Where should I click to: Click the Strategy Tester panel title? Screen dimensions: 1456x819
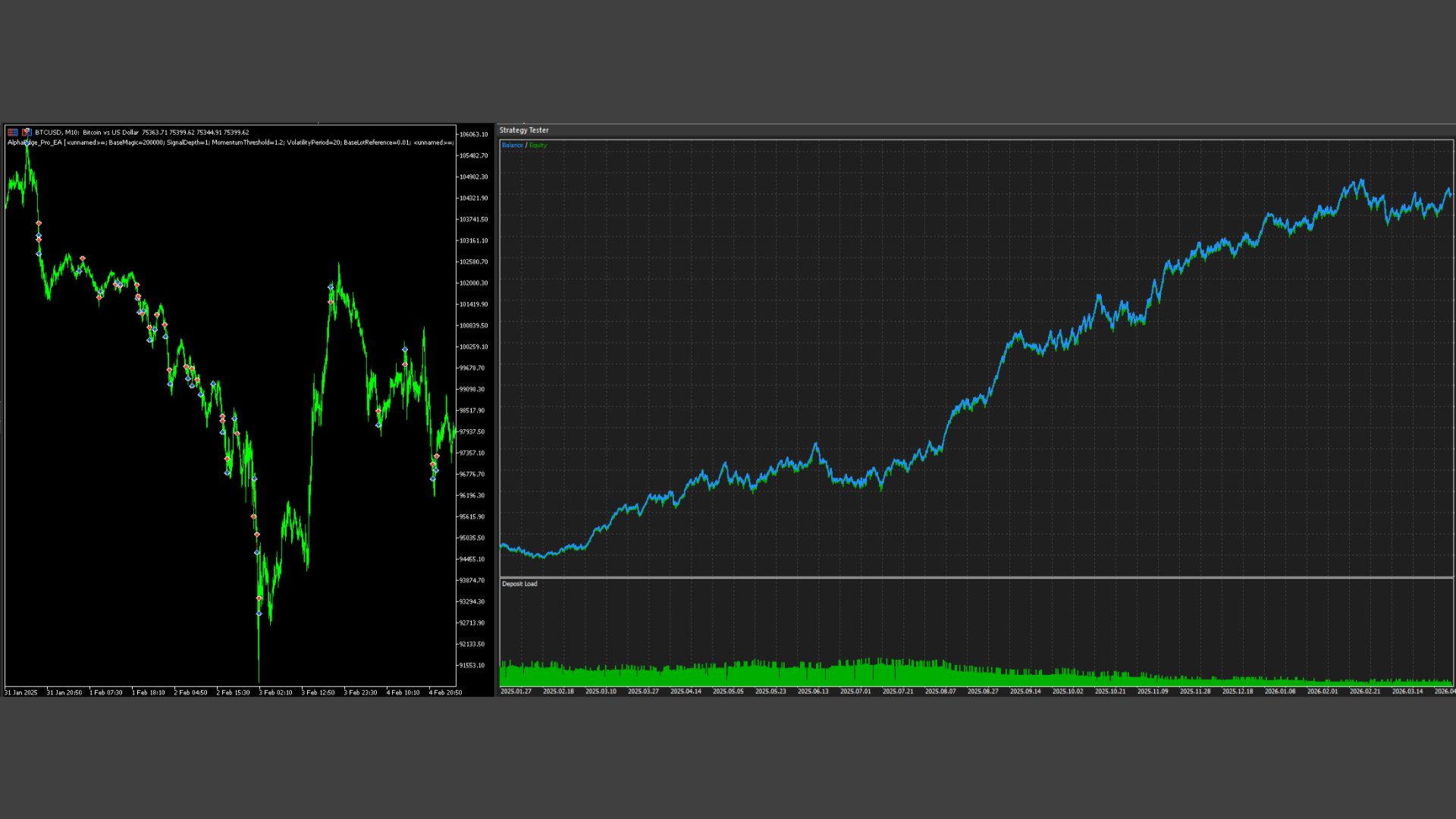[523, 130]
